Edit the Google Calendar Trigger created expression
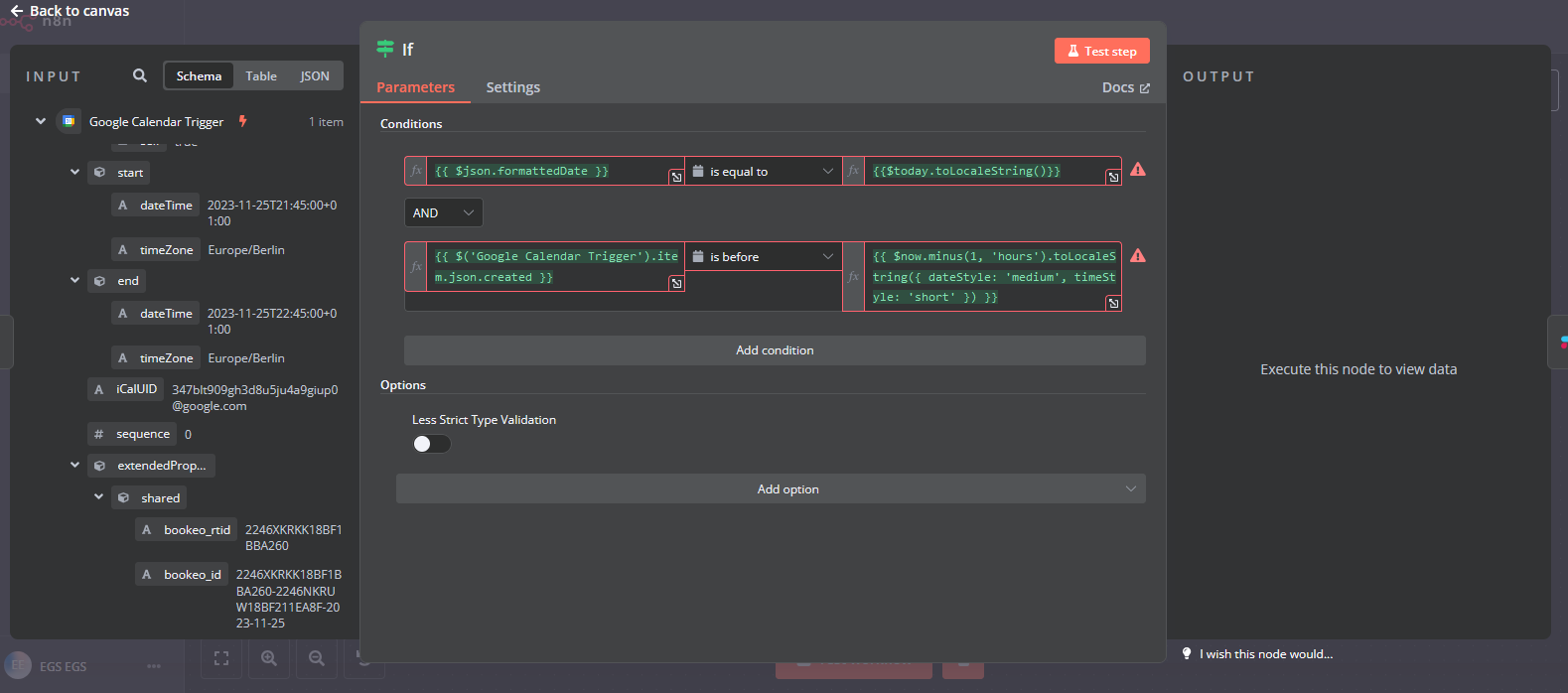This screenshot has height=693, width=1568. tap(556, 266)
